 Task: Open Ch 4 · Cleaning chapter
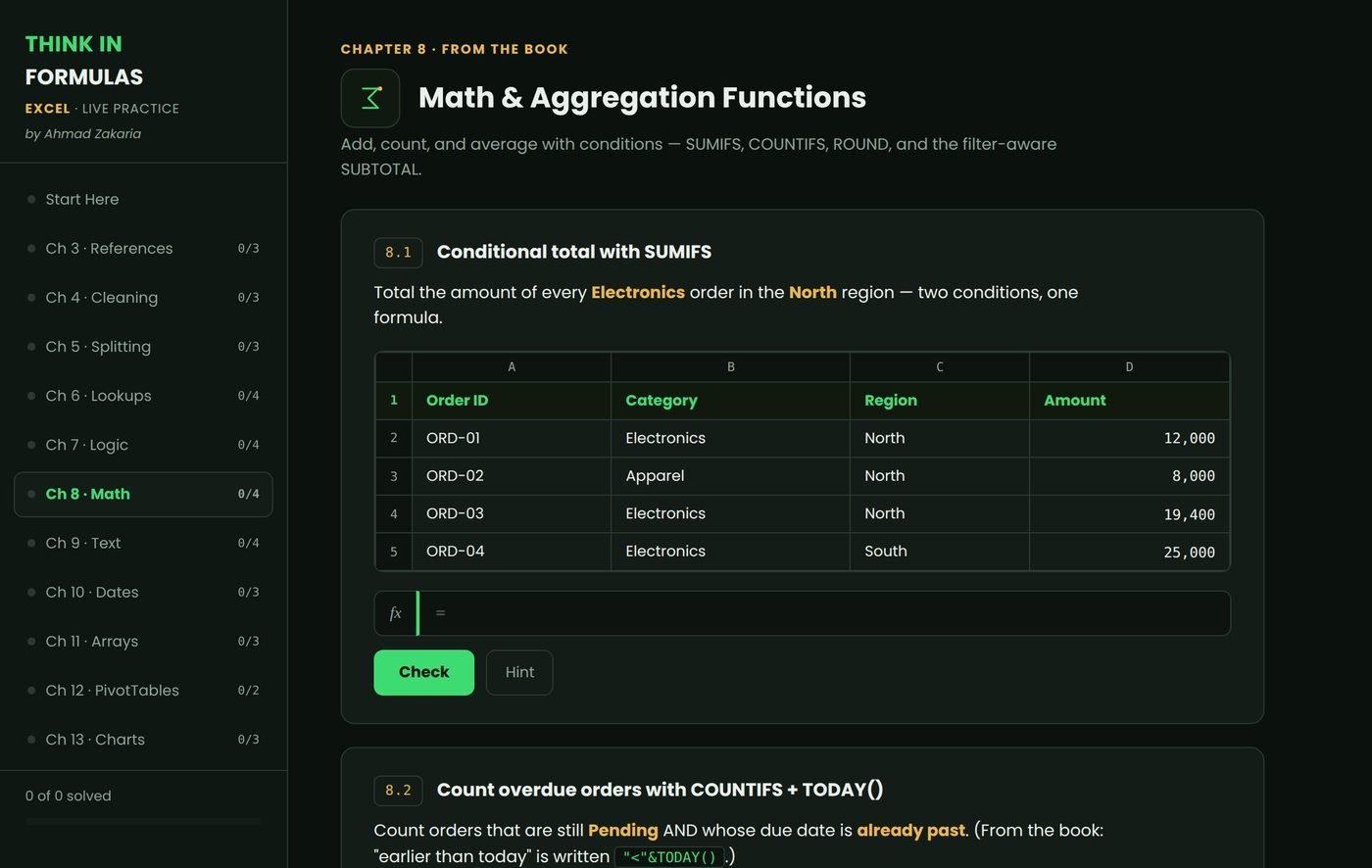tap(143, 297)
